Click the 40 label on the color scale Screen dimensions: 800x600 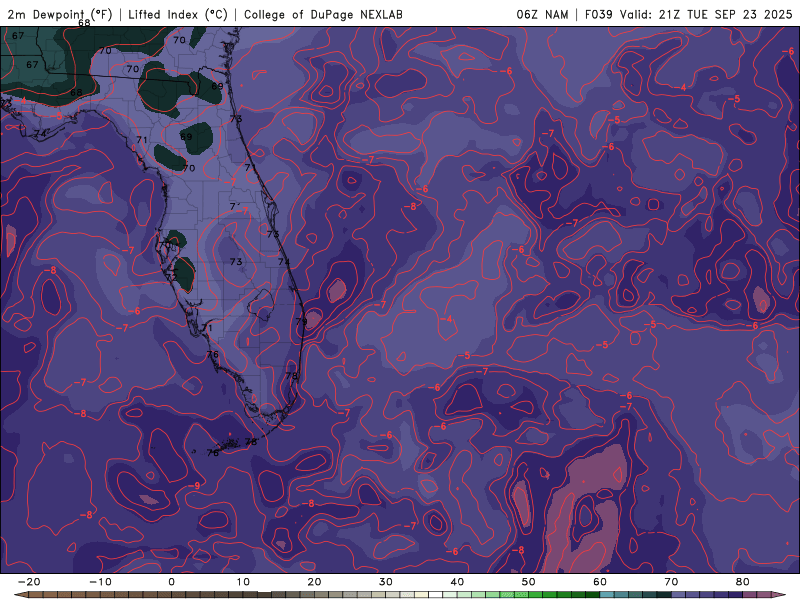pyautogui.click(x=457, y=582)
